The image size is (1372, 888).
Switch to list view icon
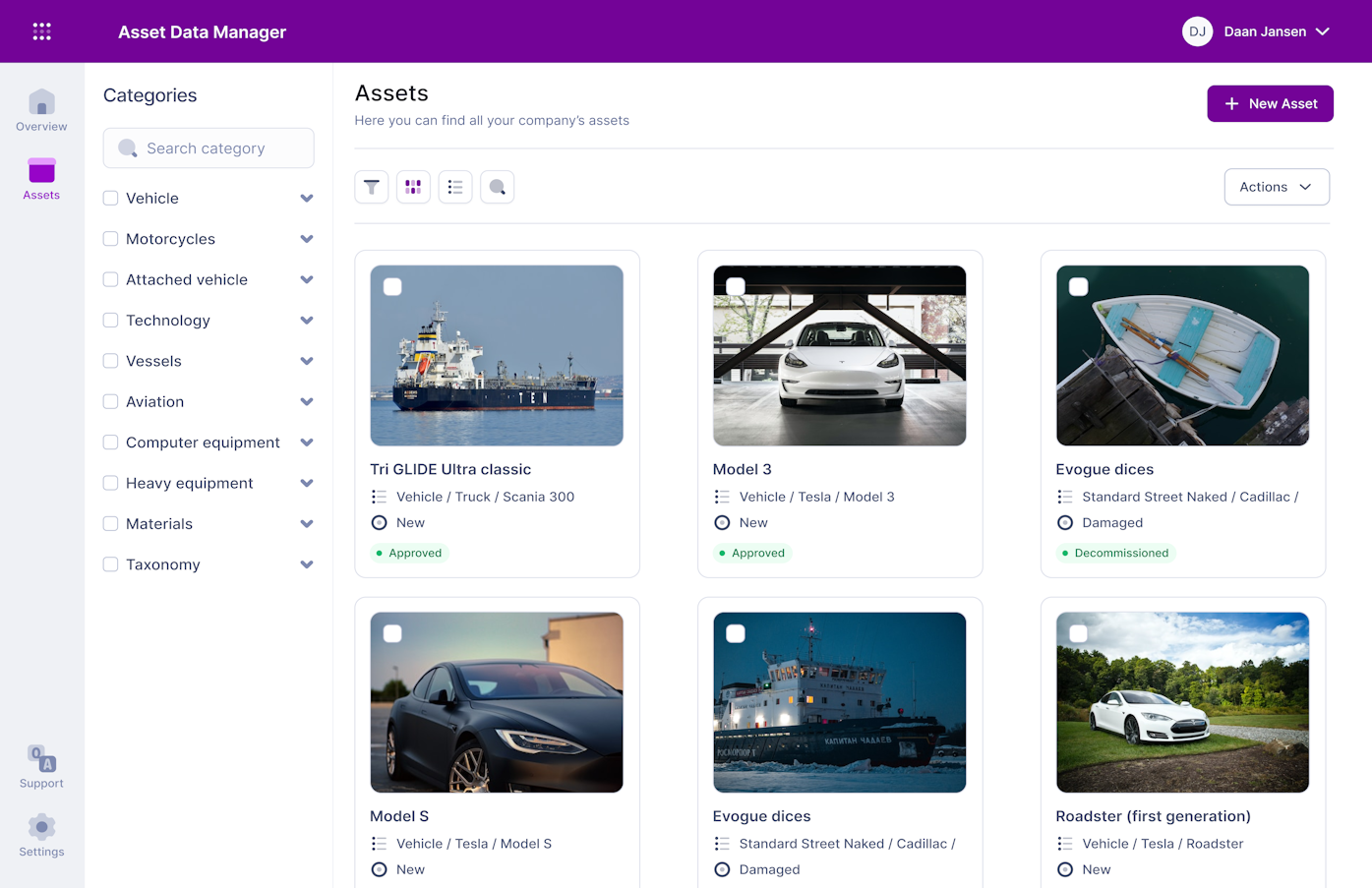[x=455, y=187]
